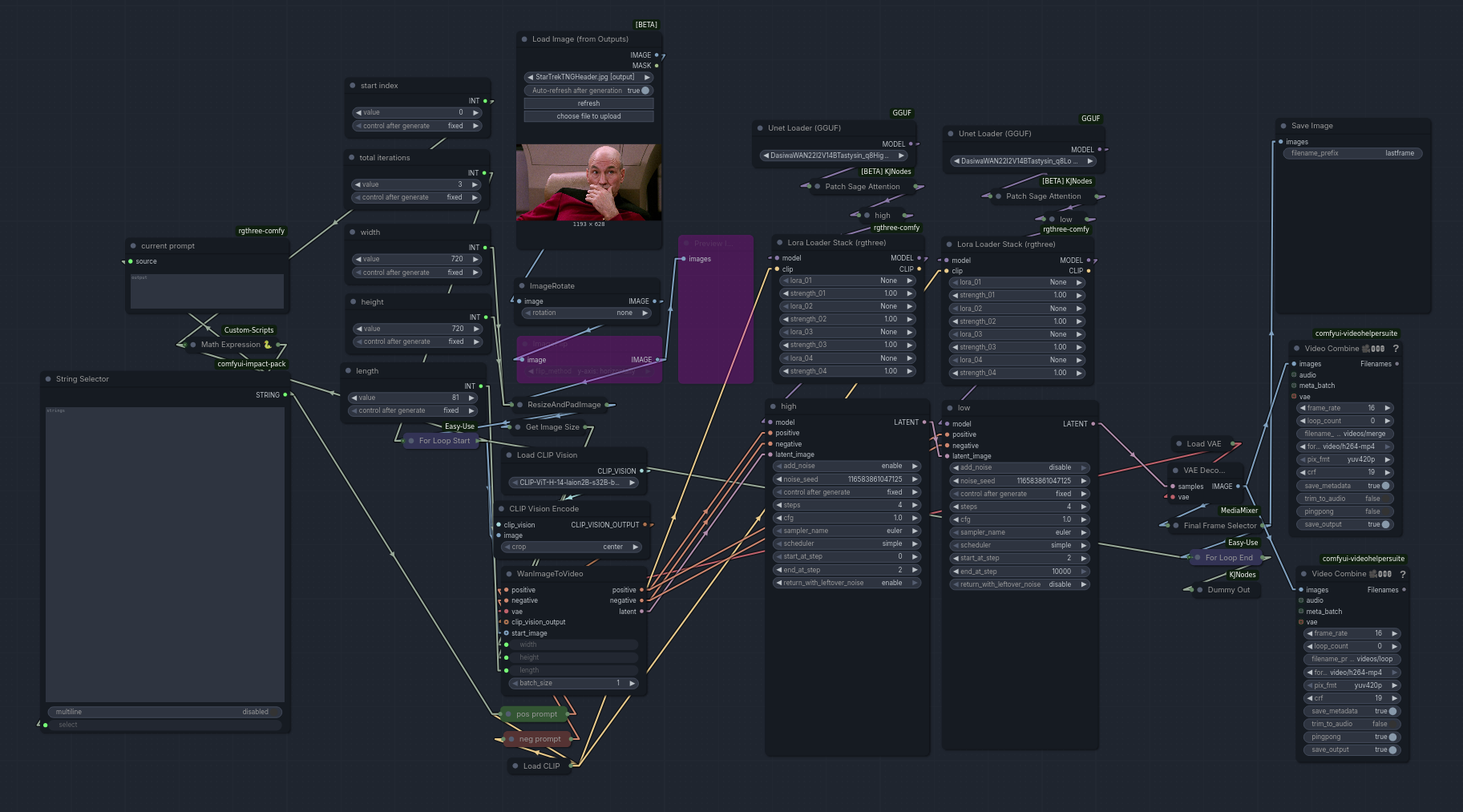
Task: Collapse the length node using its title dot
Action: [349, 371]
